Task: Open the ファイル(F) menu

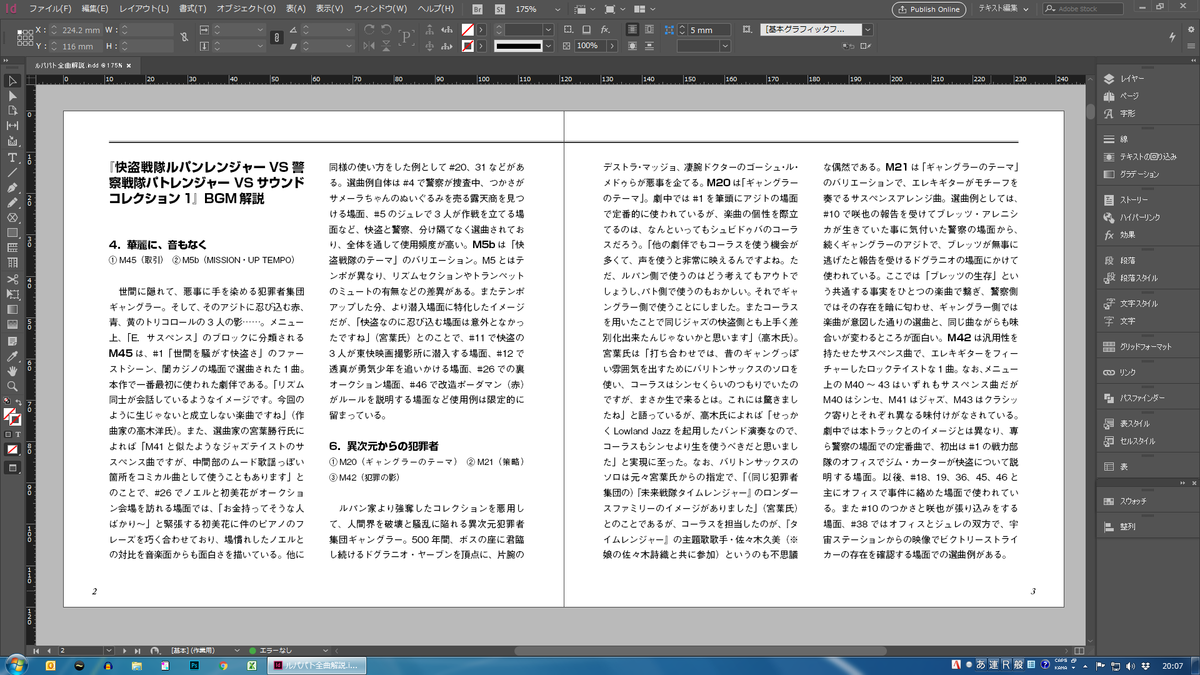Action: 50,9
